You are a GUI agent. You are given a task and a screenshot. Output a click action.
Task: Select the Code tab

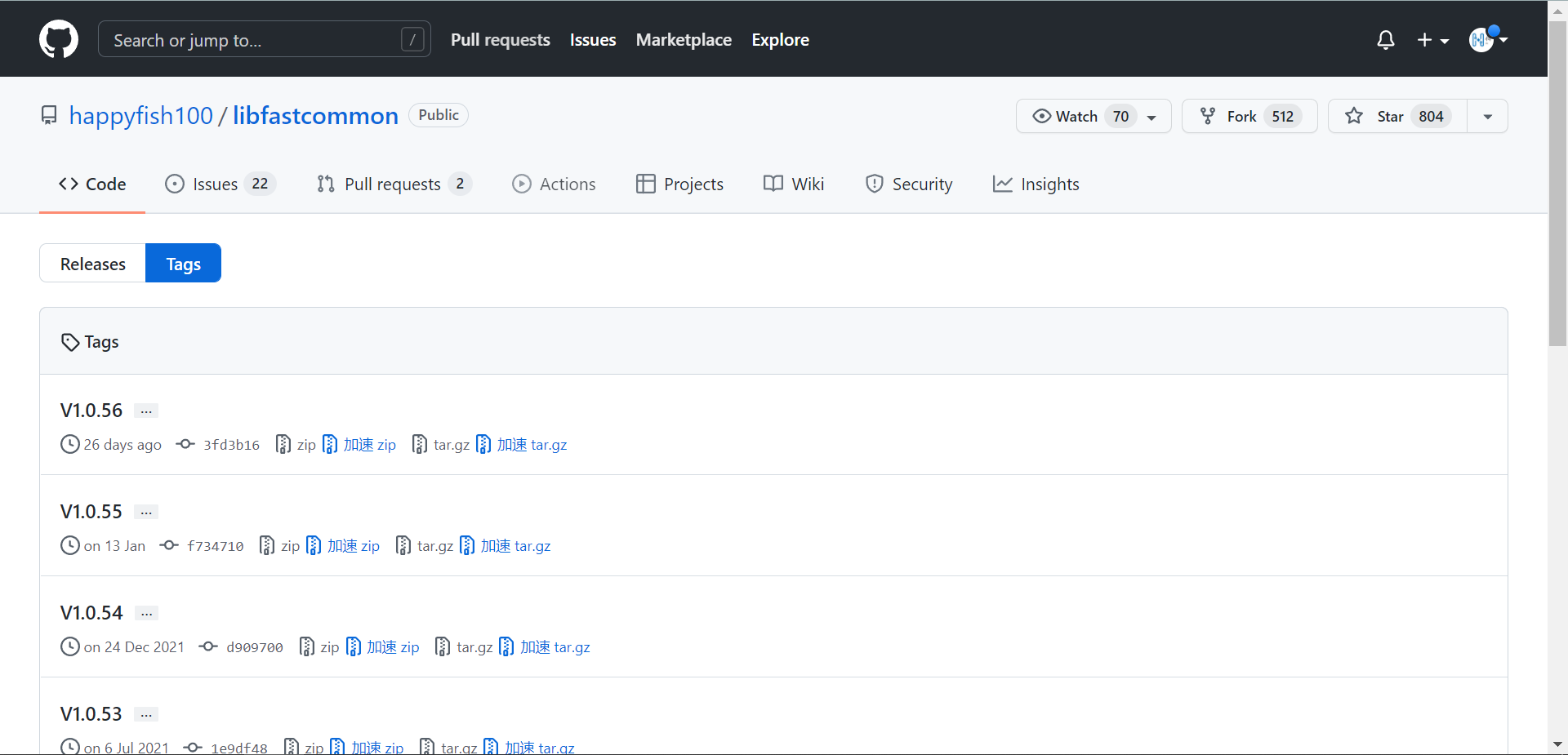point(92,184)
